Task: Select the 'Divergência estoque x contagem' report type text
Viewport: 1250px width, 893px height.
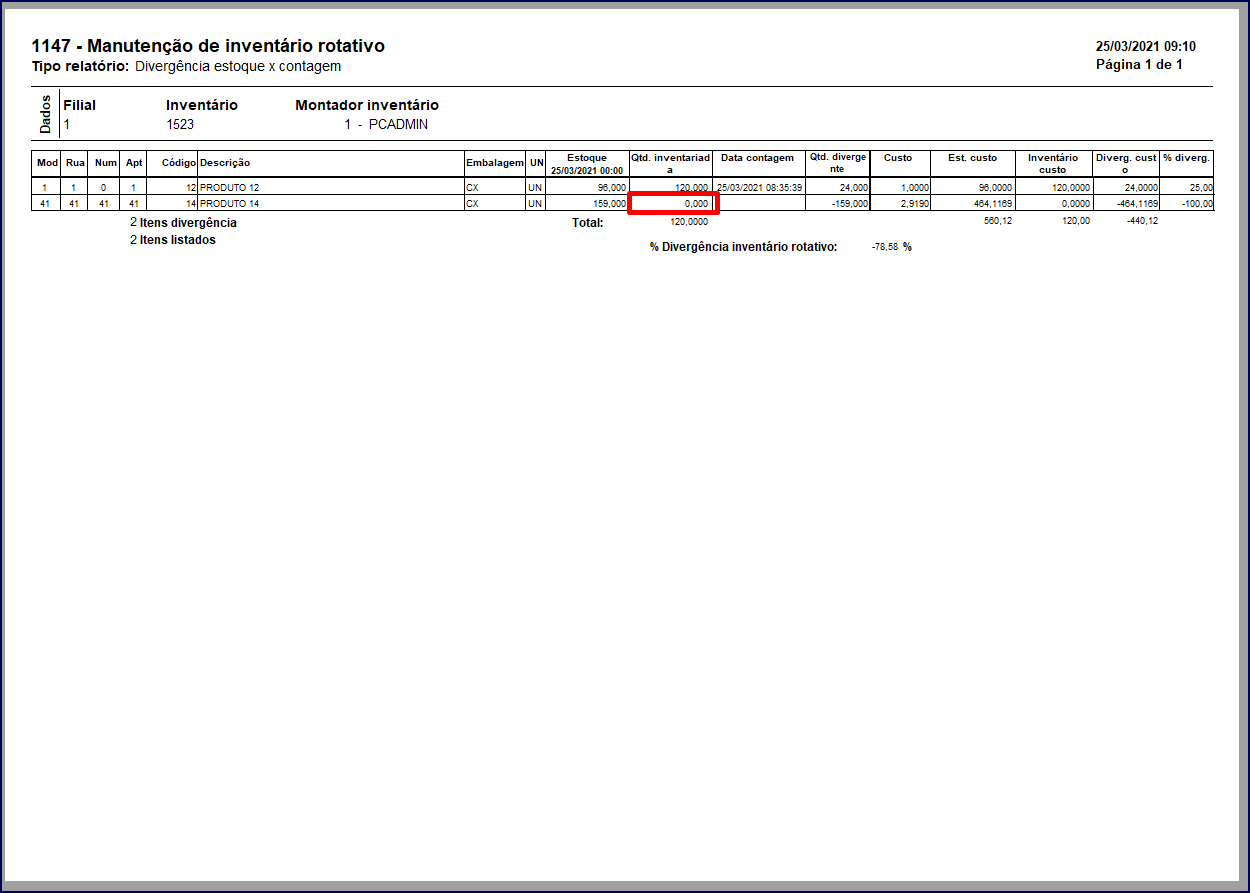Action: click(x=238, y=66)
